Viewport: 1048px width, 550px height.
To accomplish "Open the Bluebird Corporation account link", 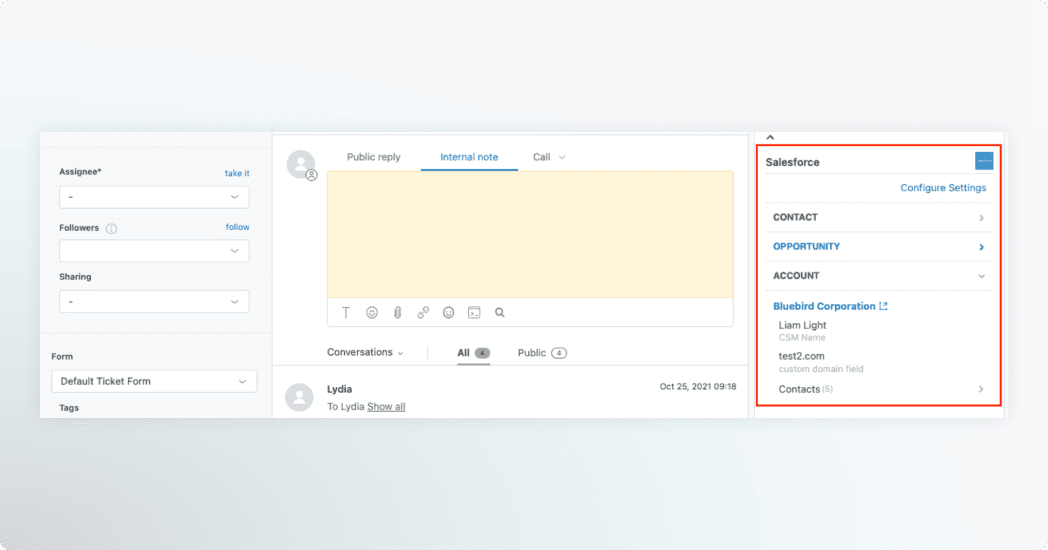I will (824, 306).
